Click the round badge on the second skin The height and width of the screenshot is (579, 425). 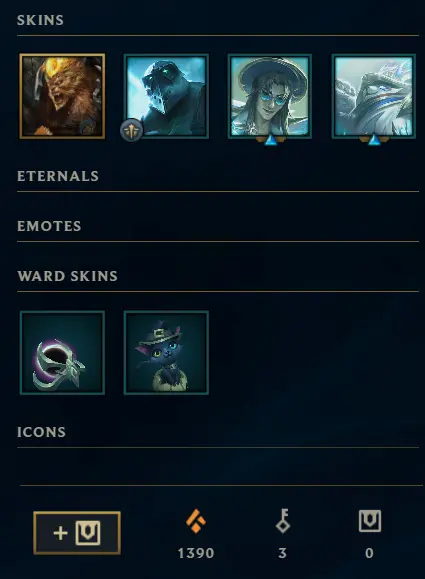[x=131, y=130]
